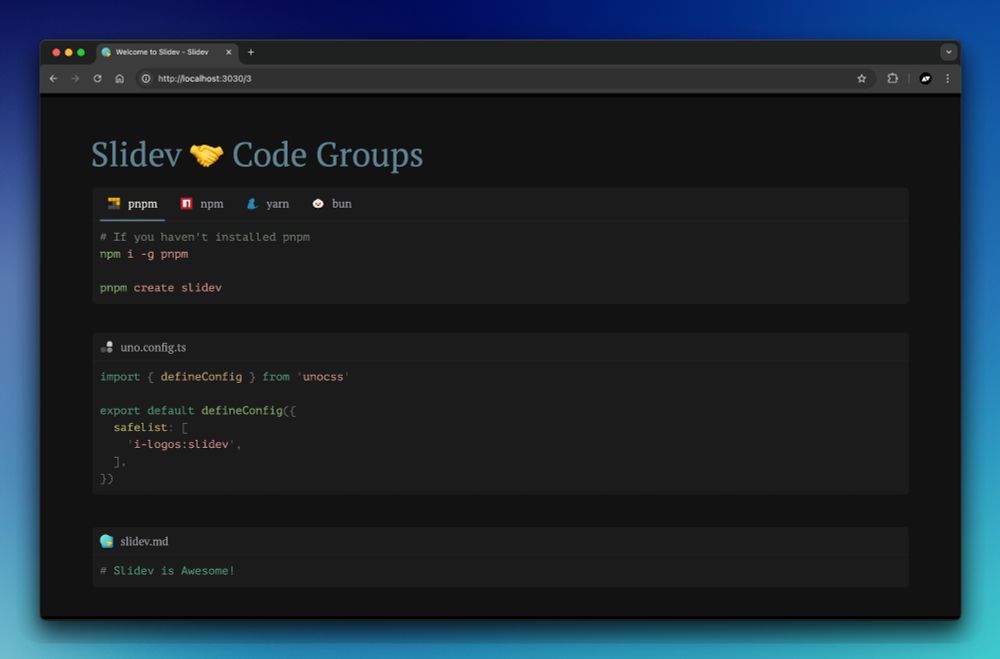Click the 'export default defineConfig' line
Screen dimensions: 1000x659
click(198, 410)
